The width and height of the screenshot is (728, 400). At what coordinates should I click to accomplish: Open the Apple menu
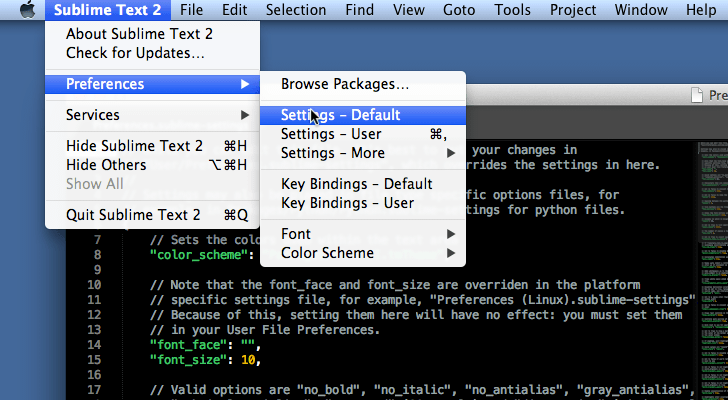click(x=27, y=10)
